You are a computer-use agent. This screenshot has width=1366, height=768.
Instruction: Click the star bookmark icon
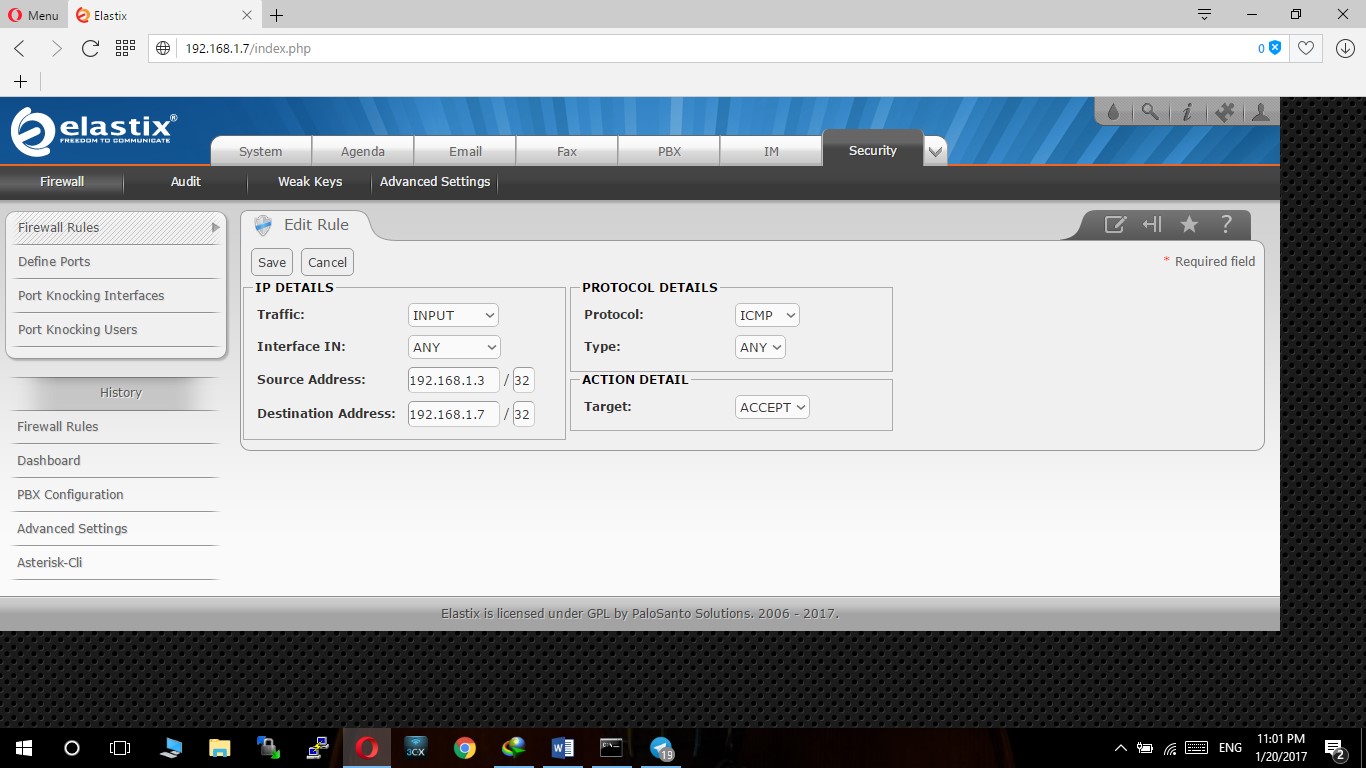[1189, 225]
